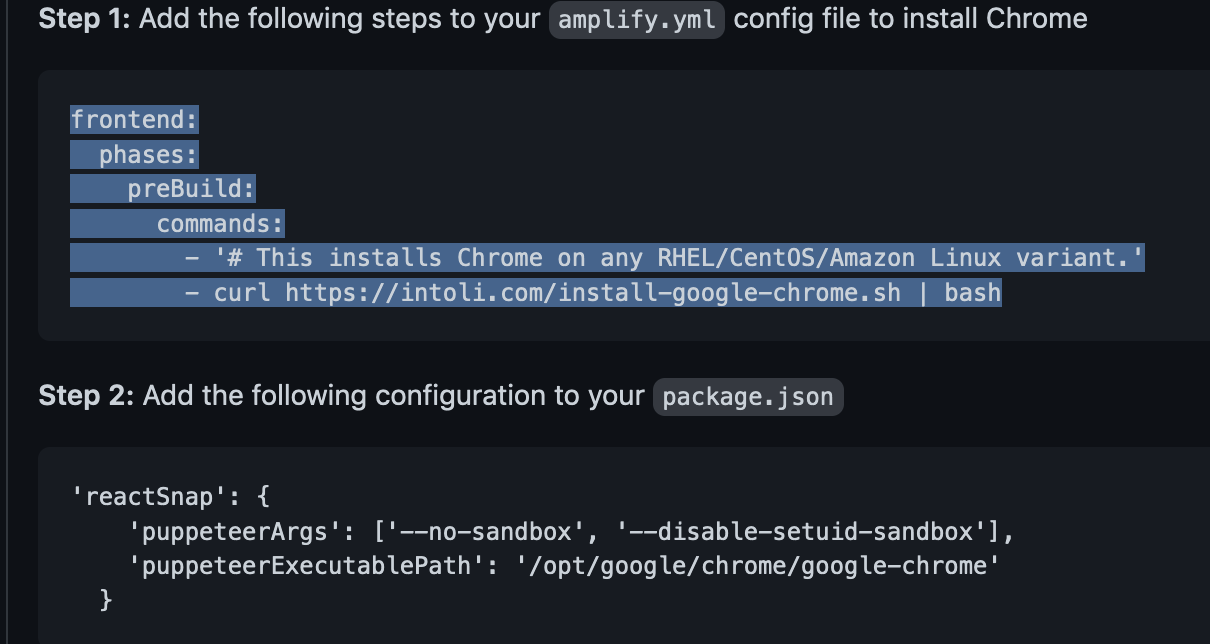1210x644 pixels.
Task: Click the amplify.yml inline code label
Action: click(636, 20)
